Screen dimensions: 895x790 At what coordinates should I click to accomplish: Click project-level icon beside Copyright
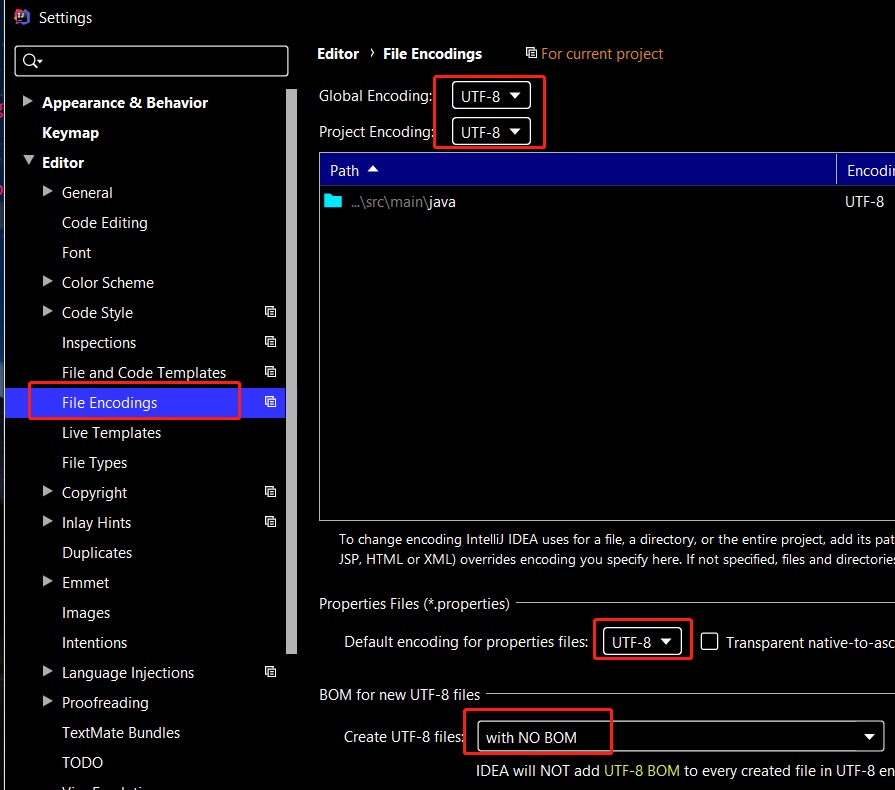(x=270, y=492)
